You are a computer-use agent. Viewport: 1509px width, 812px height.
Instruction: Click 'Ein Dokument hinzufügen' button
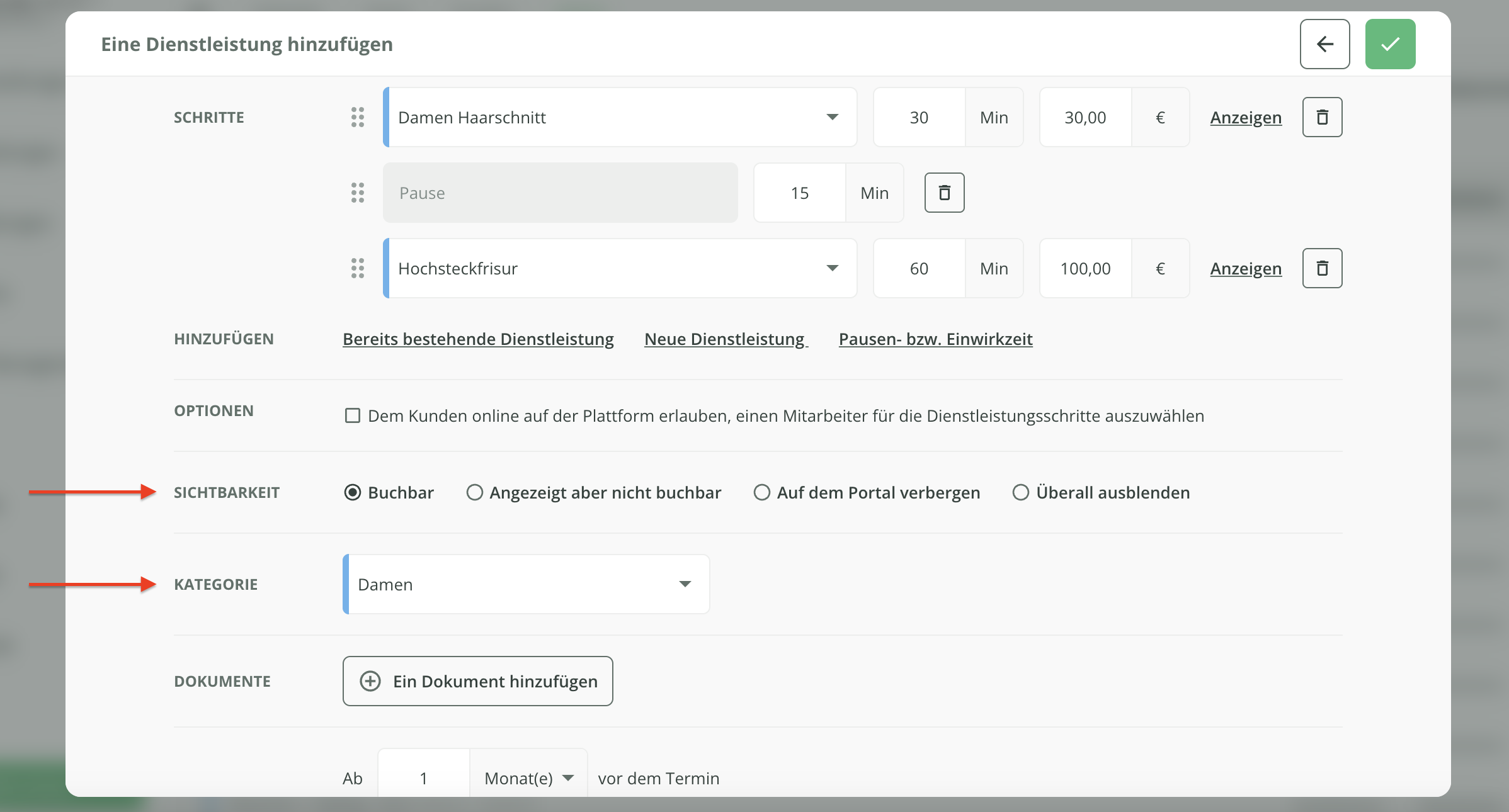click(x=478, y=681)
